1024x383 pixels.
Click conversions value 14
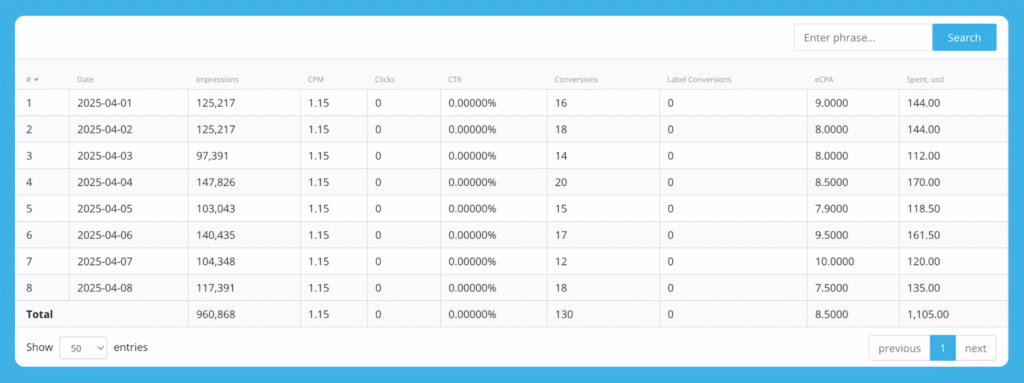coord(561,156)
